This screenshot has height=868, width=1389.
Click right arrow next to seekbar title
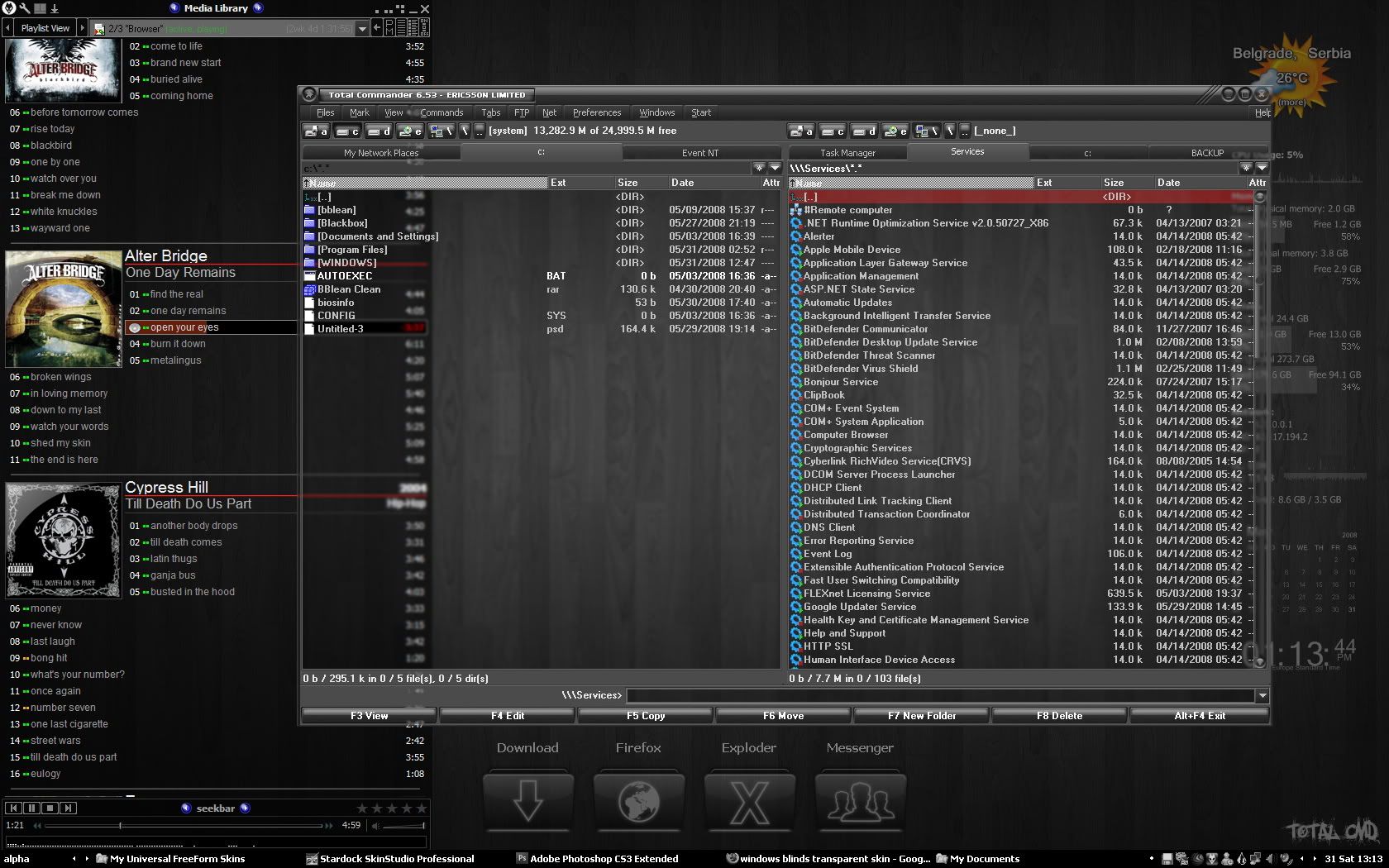(x=245, y=808)
